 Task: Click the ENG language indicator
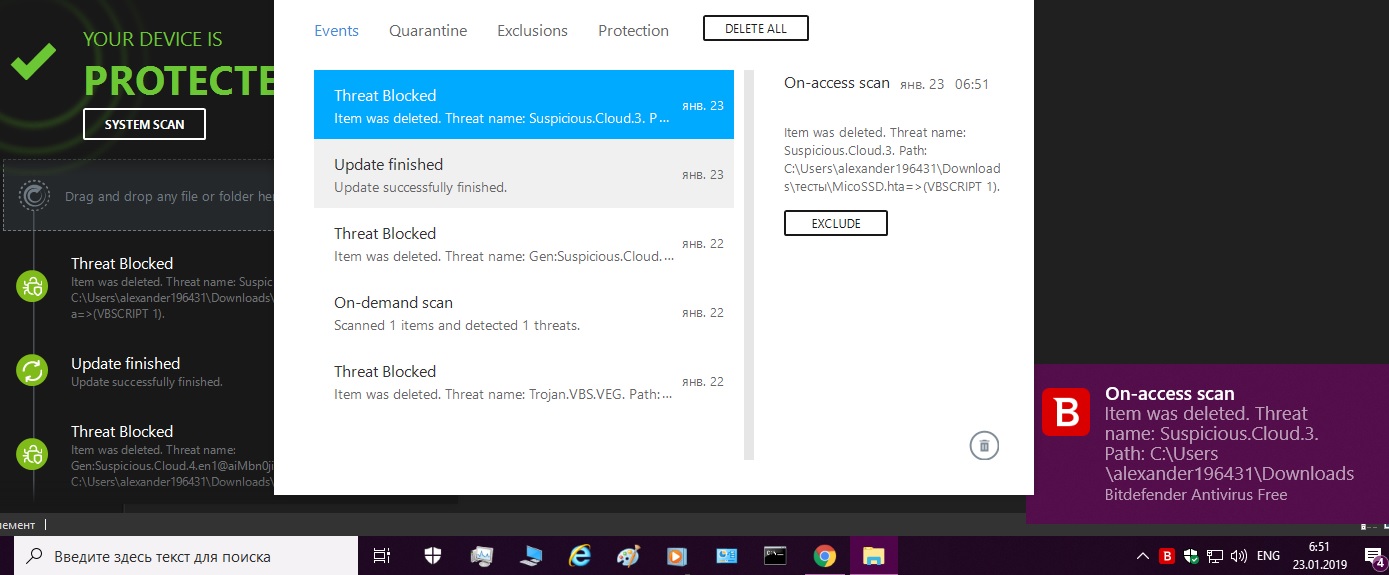click(1268, 556)
